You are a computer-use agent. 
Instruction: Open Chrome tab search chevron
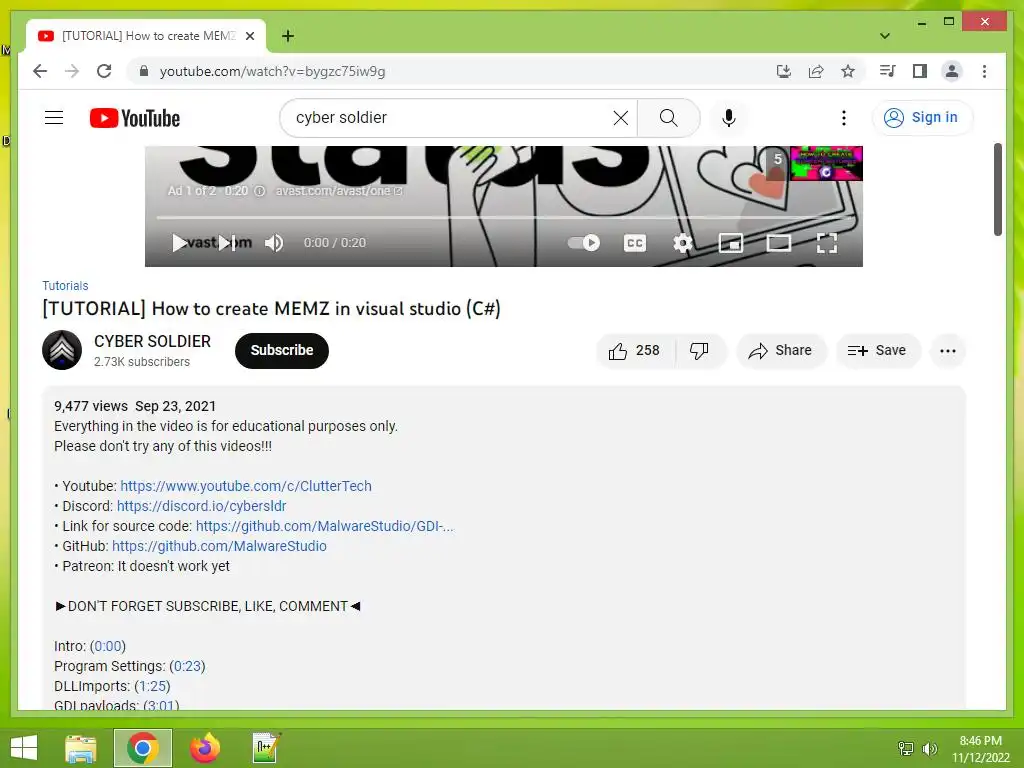click(x=885, y=36)
